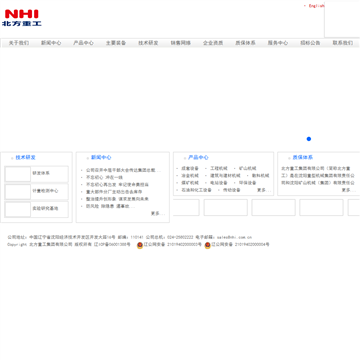Open 实验研究基地 entry
Viewport: 360px width, 360px height.
tap(45, 208)
